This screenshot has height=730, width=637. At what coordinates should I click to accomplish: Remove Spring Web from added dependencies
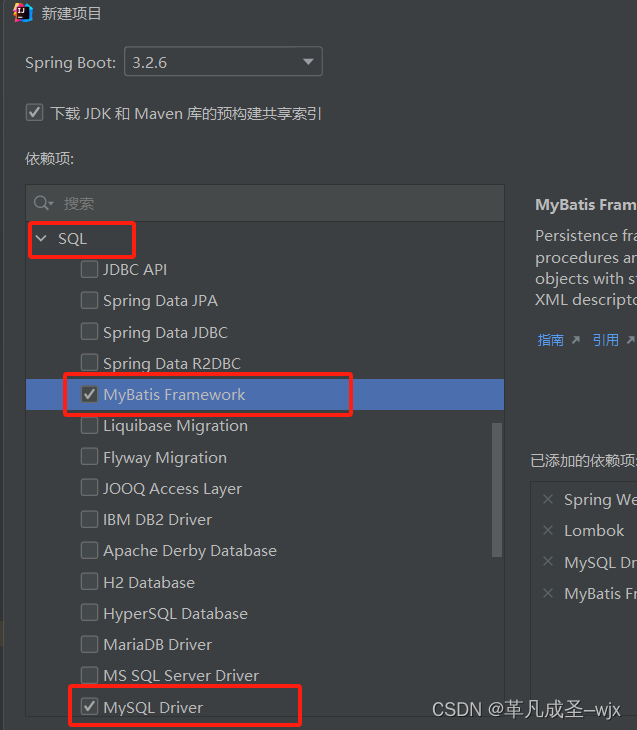click(548, 500)
